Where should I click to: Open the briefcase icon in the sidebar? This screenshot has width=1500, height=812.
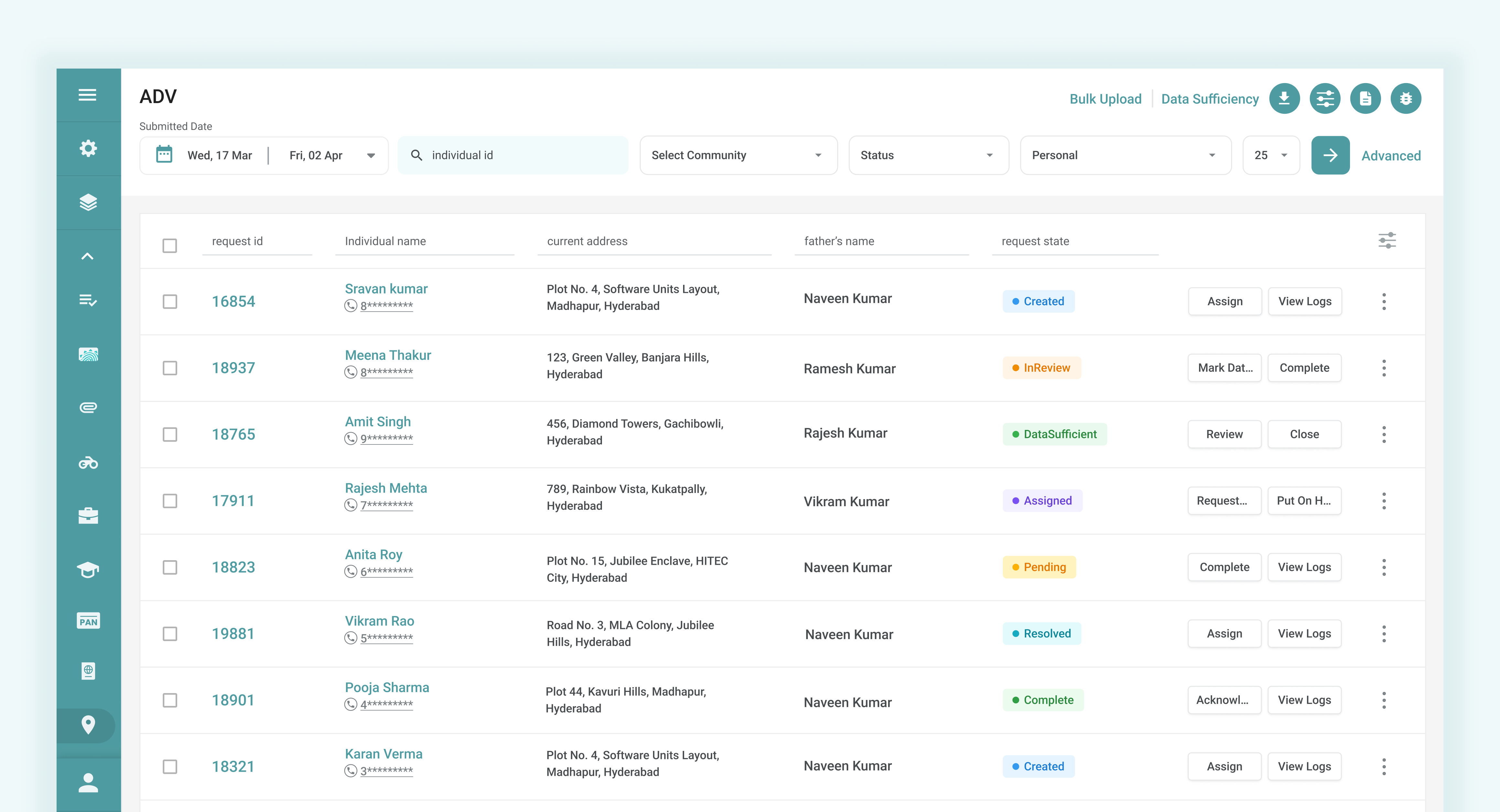[x=88, y=516]
